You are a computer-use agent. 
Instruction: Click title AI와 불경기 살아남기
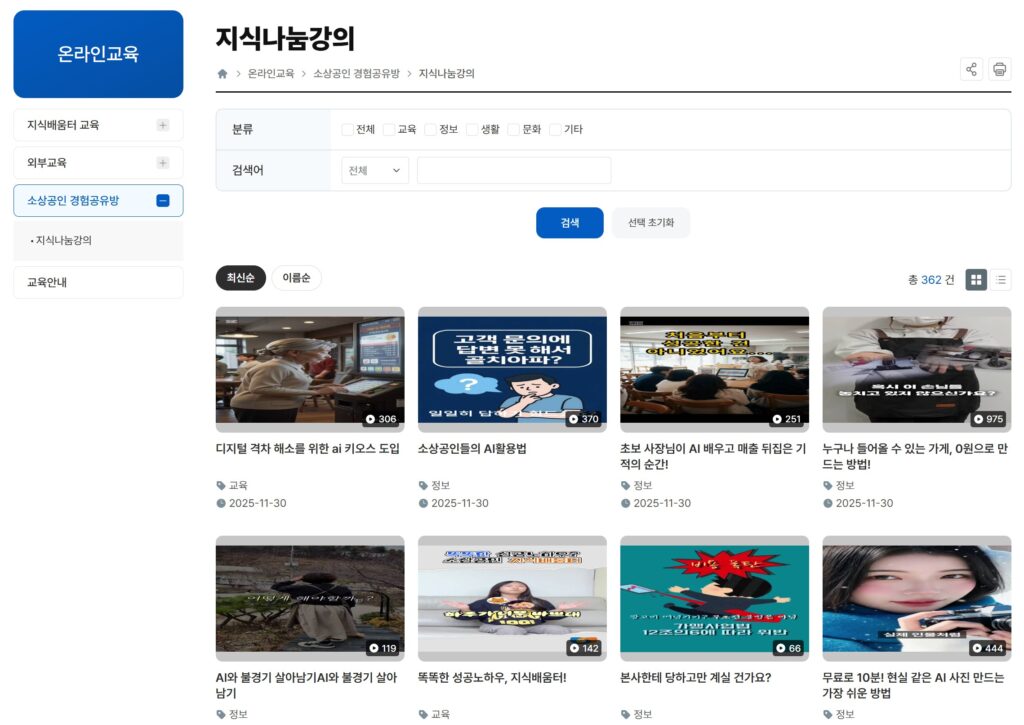pos(306,685)
